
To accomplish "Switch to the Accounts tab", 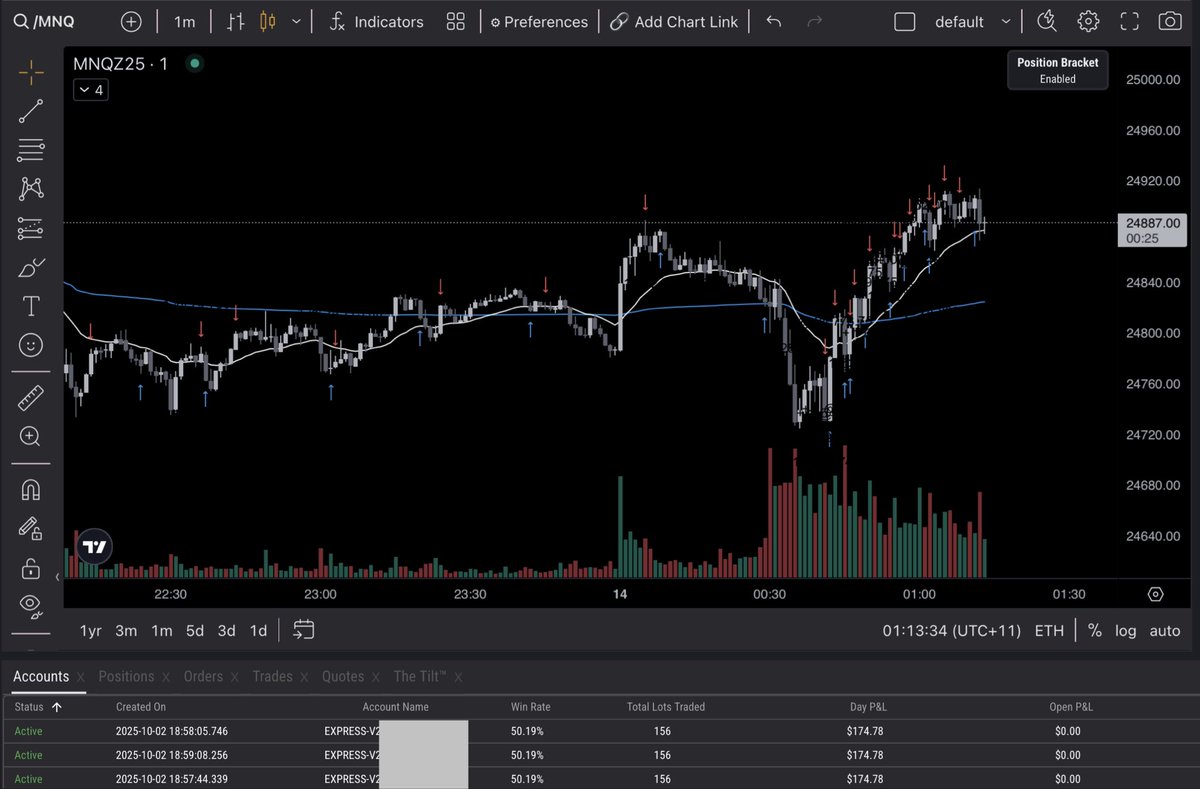I will pos(41,676).
